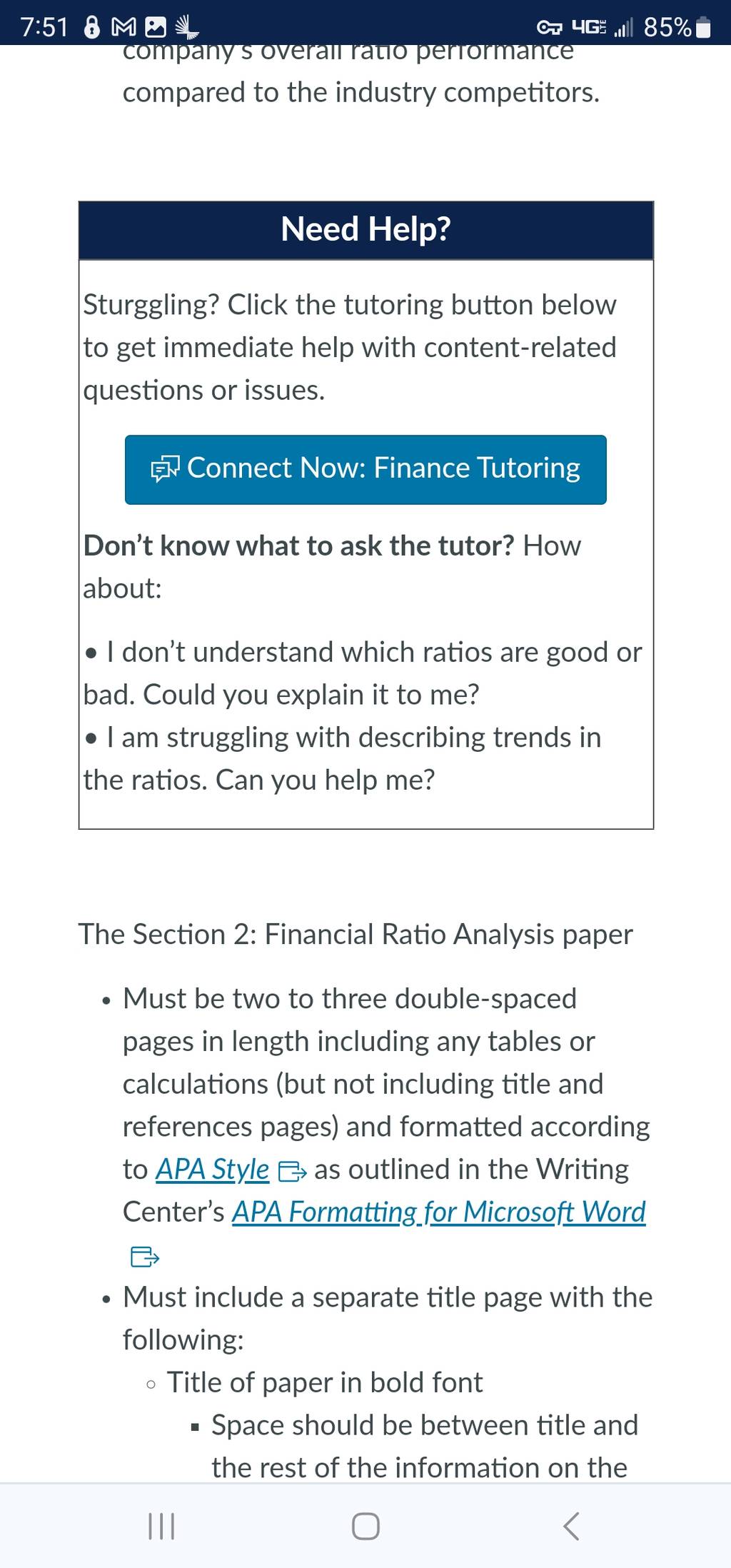Tap the VPN key status icon
The width and height of the screenshot is (731, 1568).
tap(550, 28)
